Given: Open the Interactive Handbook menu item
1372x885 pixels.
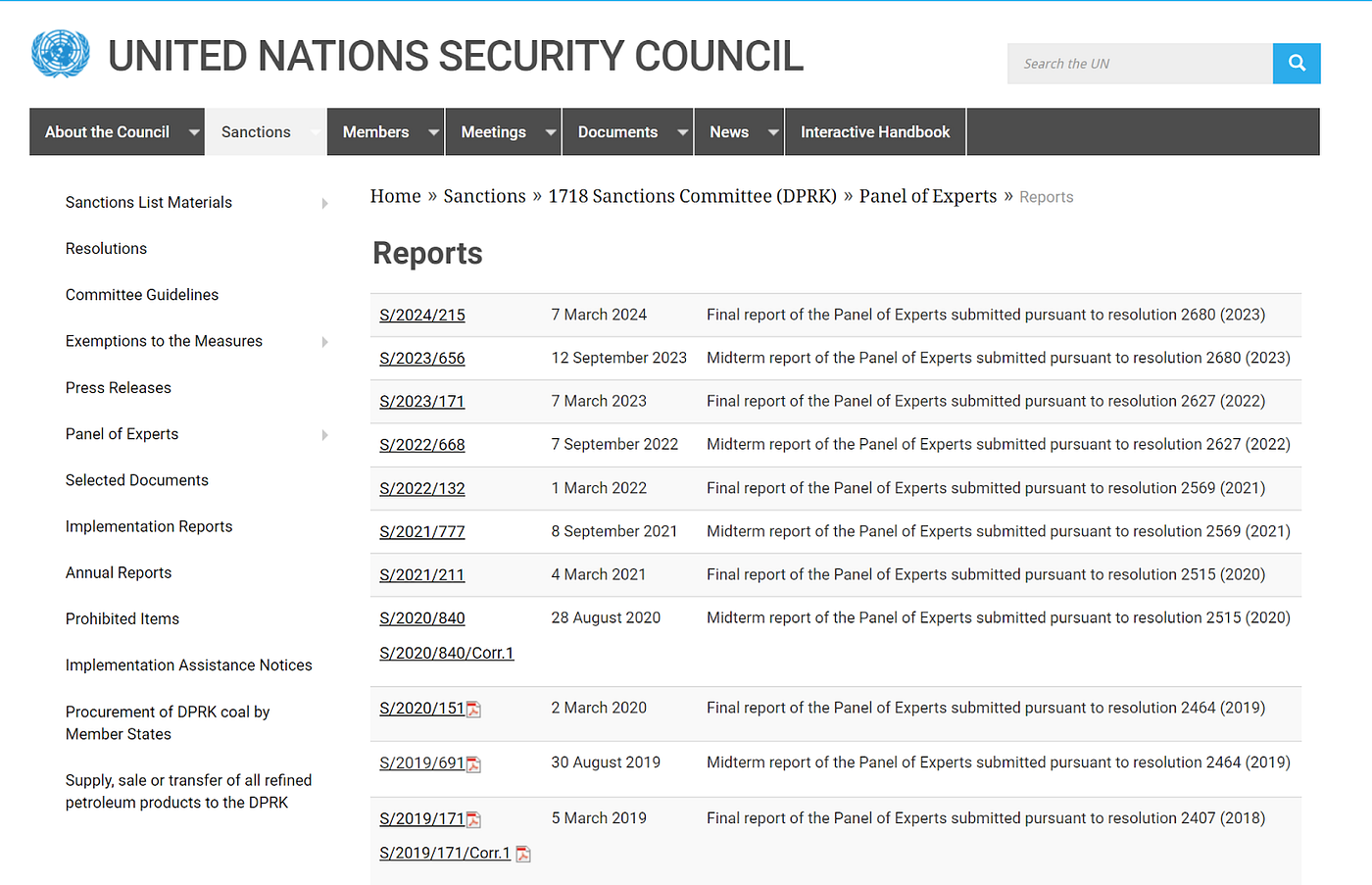Looking at the screenshot, I should [x=874, y=132].
